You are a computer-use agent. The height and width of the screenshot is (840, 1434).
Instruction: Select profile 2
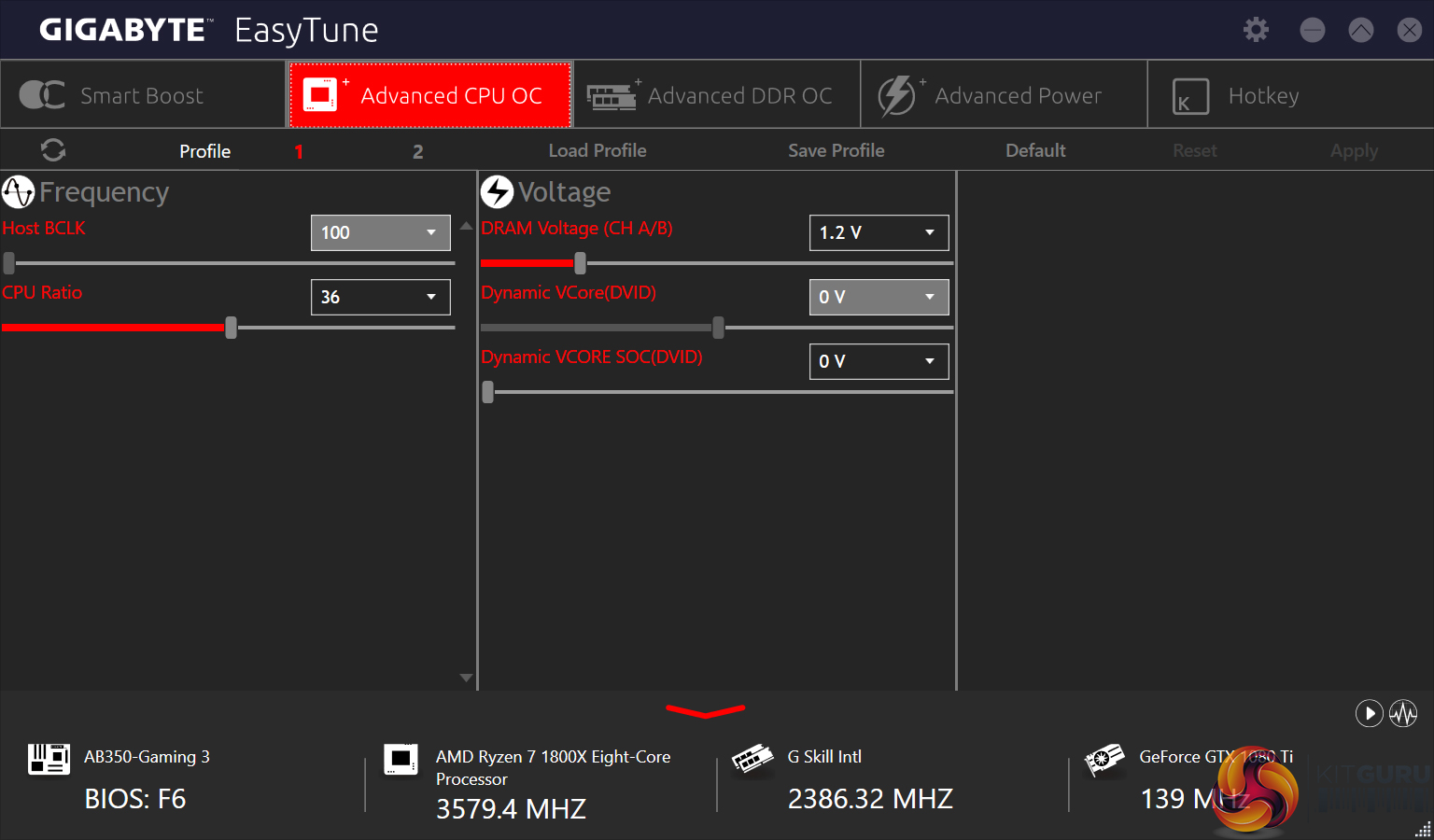(418, 151)
